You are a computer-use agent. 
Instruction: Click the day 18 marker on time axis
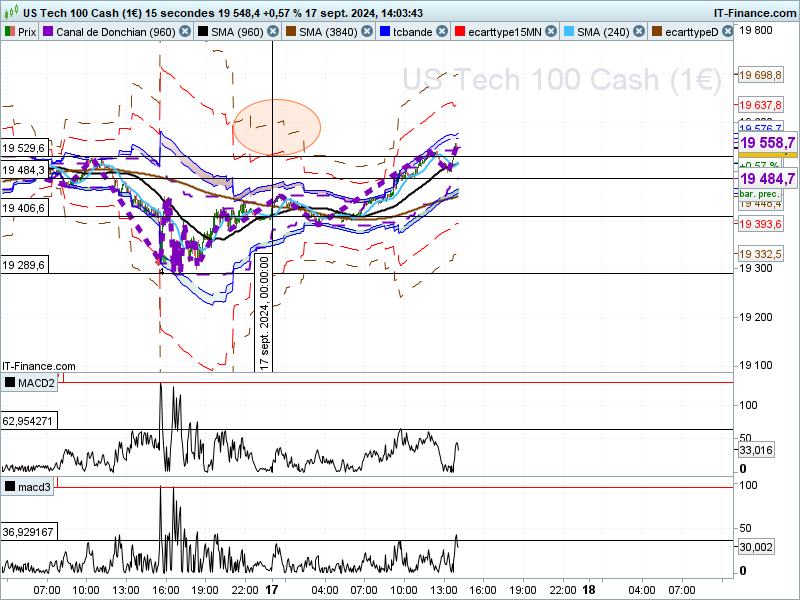point(589,590)
